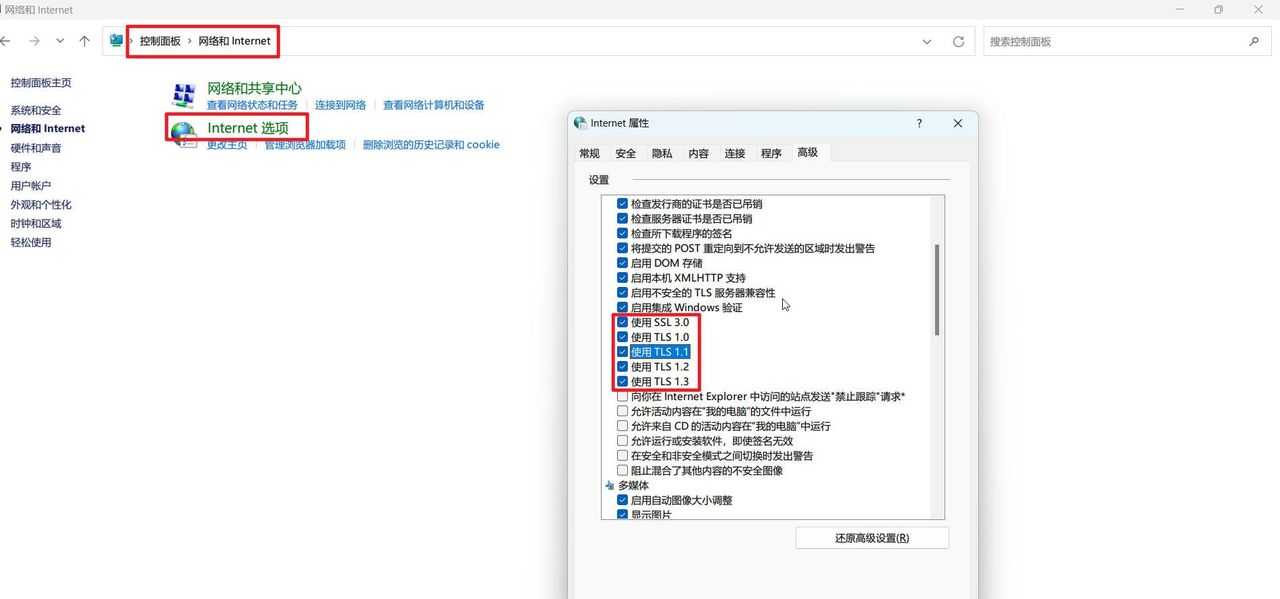Click 网络和 Internet in the breadcrumb
1280x599 pixels.
coord(235,41)
